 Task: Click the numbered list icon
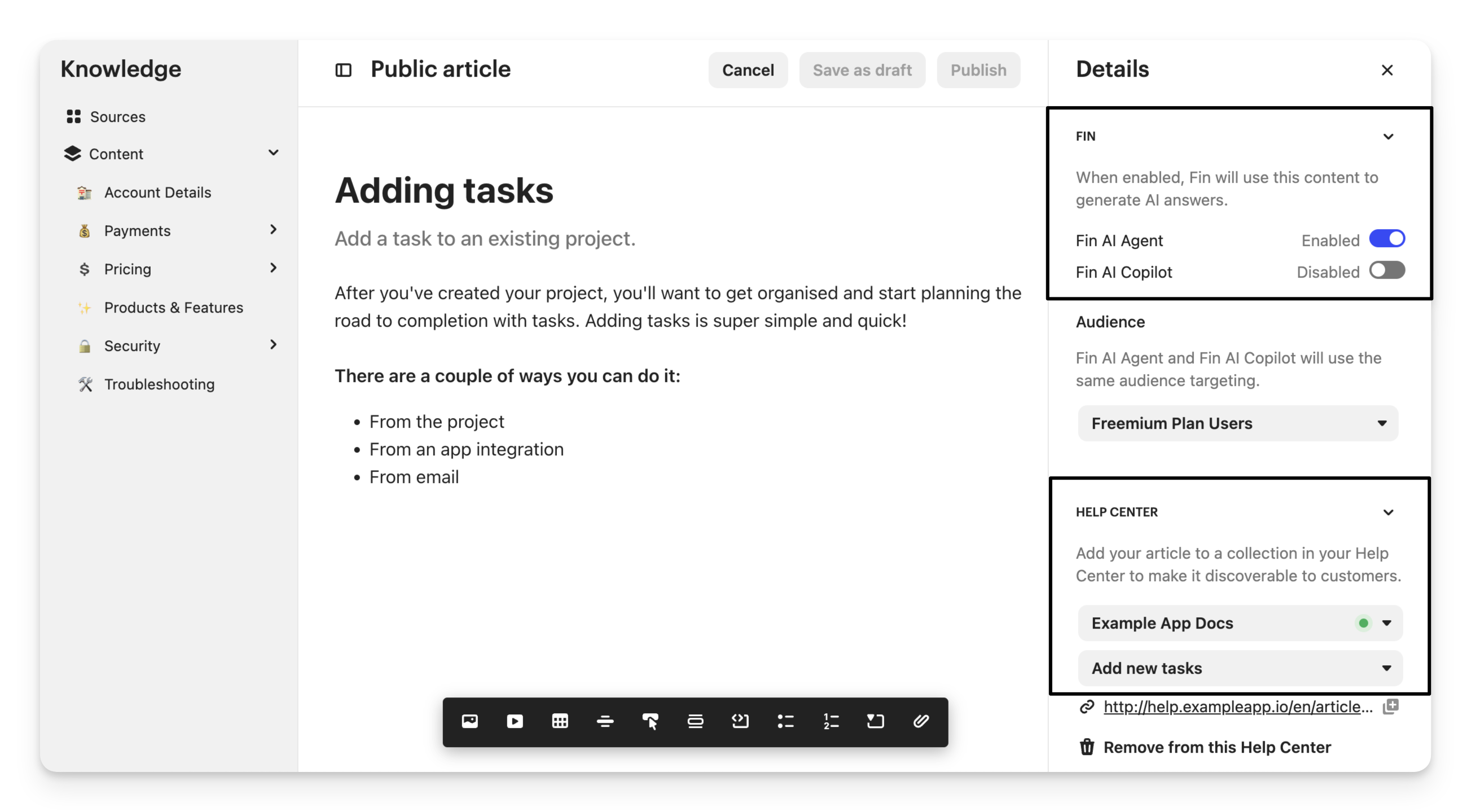[830, 721]
